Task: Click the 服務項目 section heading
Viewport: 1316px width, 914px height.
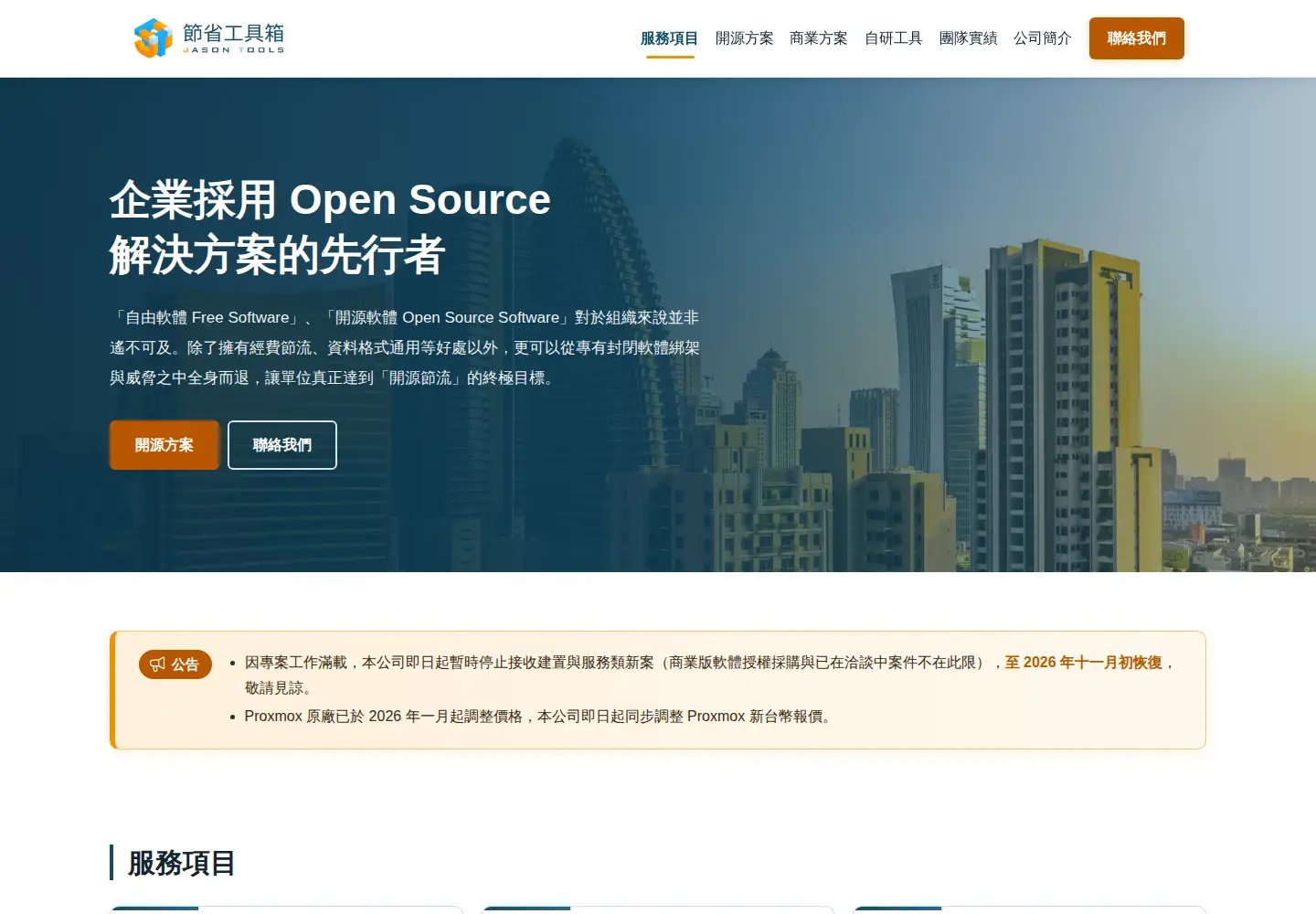Action: point(182,863)
